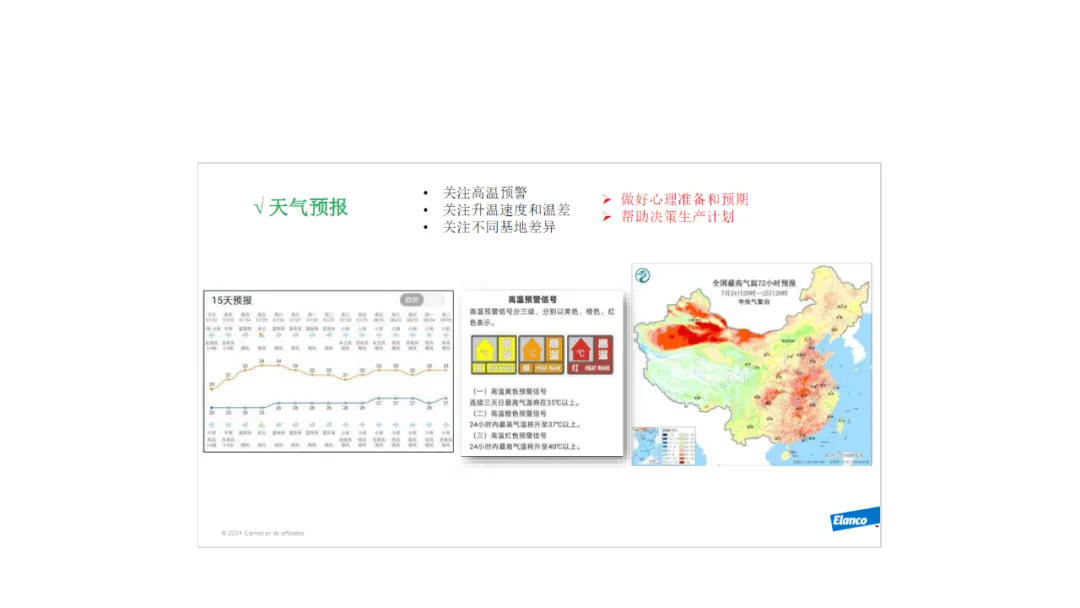Click the bullet 关注不同基地差异

499,227
